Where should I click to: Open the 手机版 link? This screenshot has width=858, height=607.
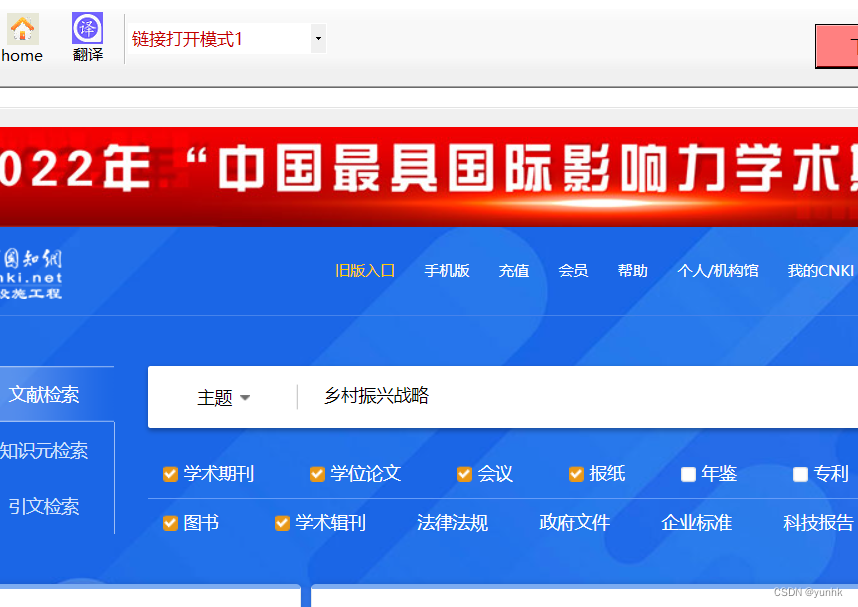click(x=447, y=271)
